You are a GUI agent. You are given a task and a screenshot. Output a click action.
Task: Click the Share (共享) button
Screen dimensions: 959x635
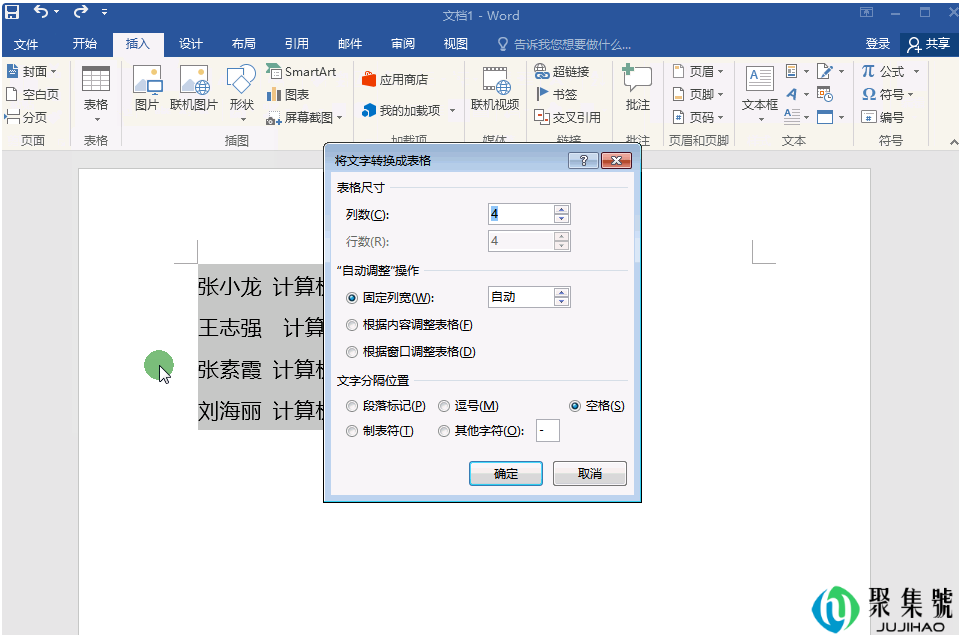click(x=929, y=44)
